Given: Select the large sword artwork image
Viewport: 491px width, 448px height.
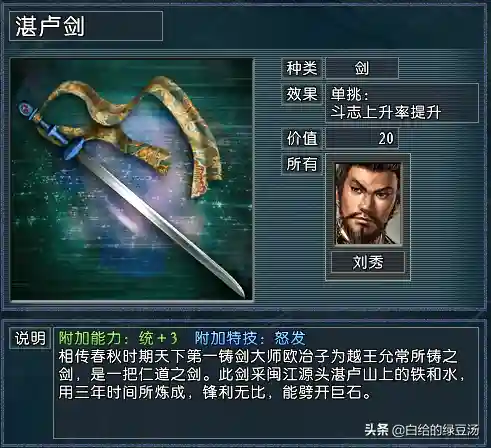Looking at the screenshot, I should click(132, 179).
